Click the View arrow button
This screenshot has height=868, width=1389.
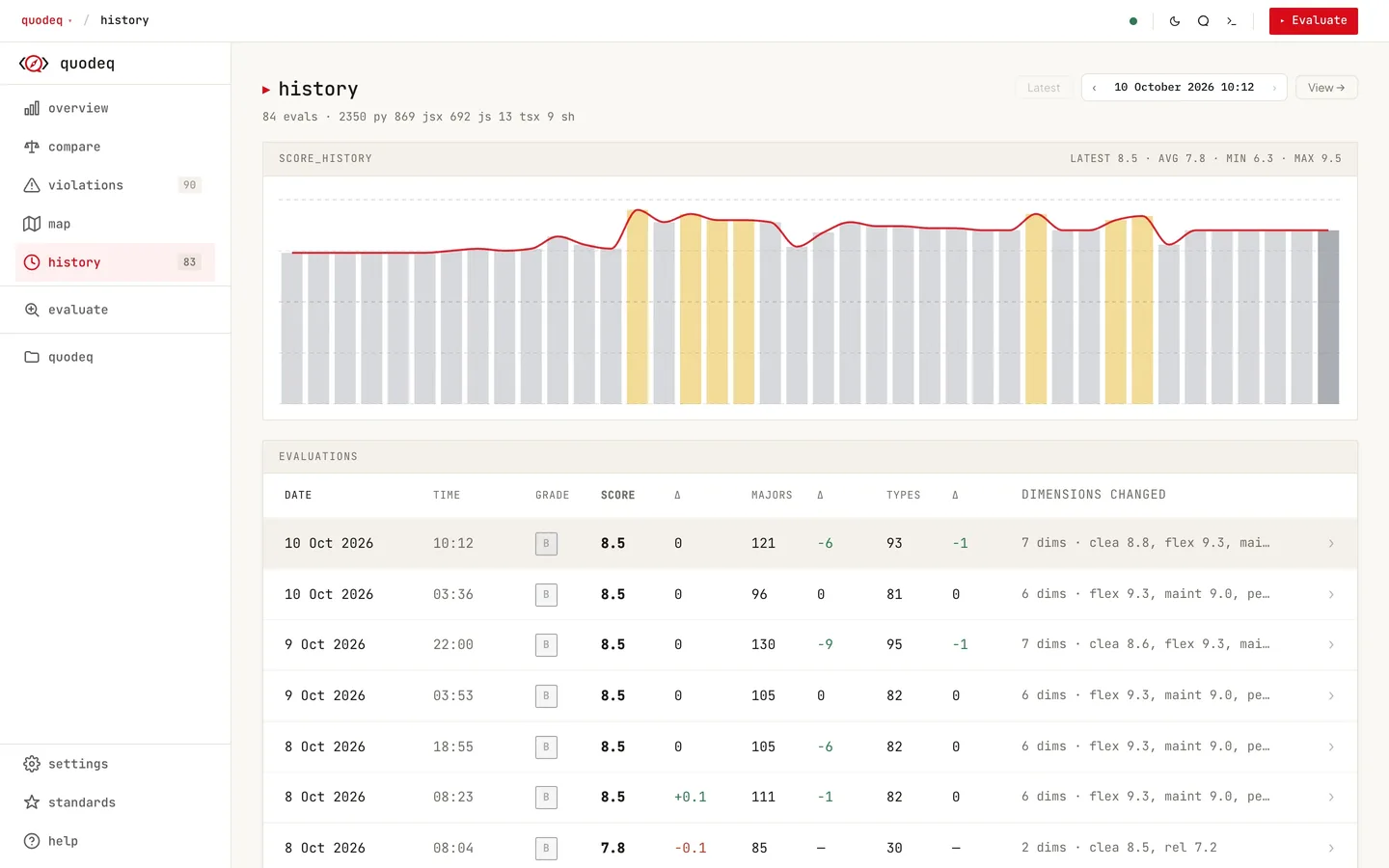1326,88
